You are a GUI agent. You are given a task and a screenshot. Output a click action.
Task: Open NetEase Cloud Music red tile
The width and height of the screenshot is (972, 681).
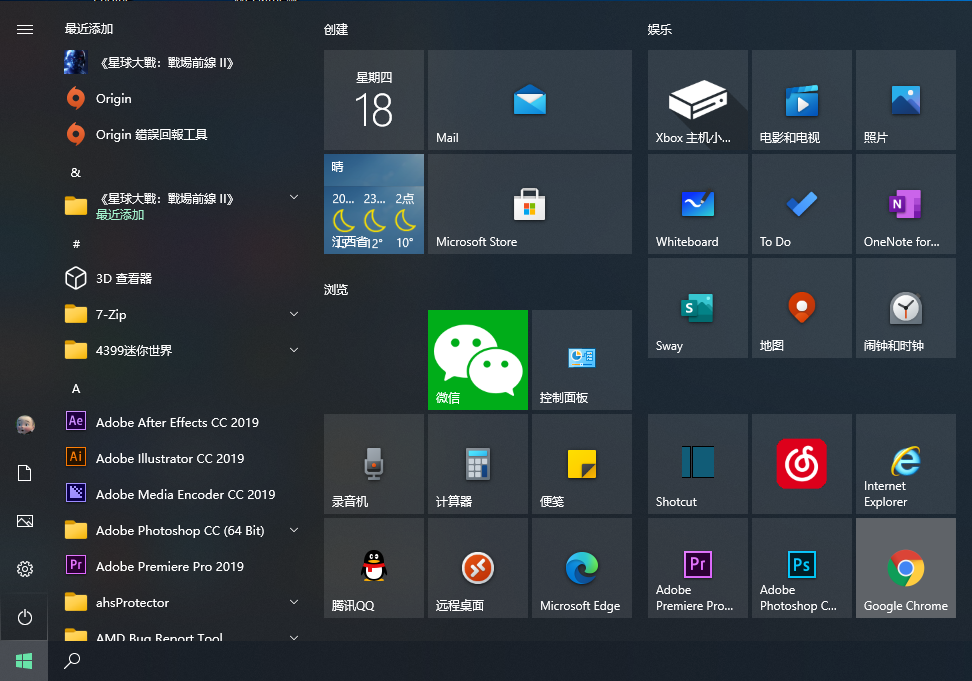(801, 463)
